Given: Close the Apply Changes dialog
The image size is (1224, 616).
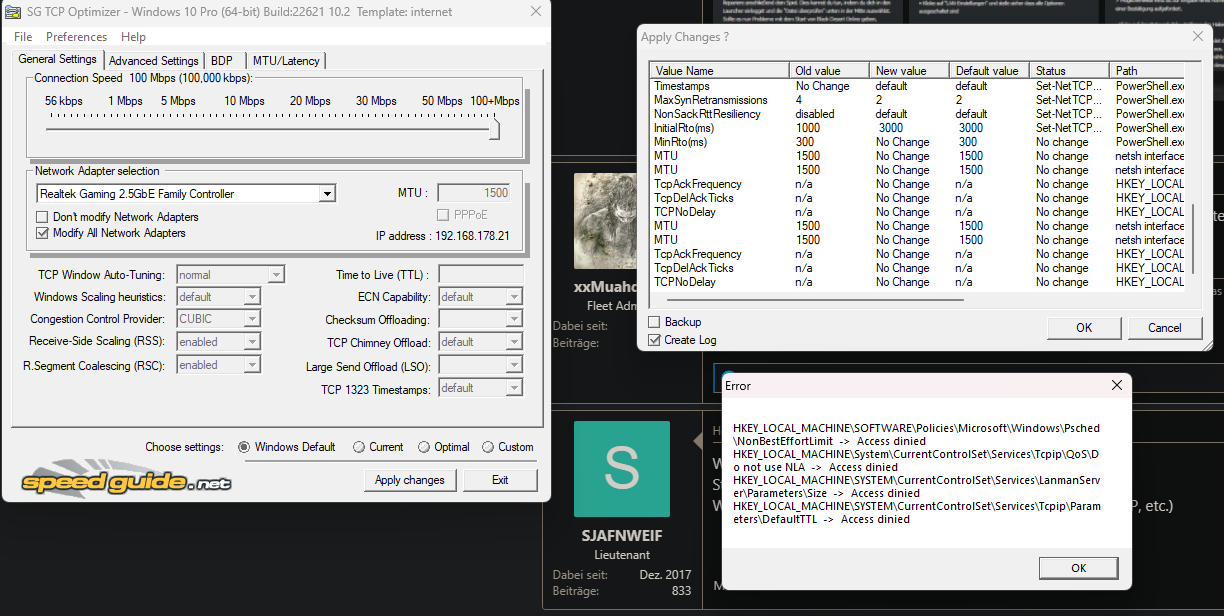Looking at the screenshot, I should coord(1197,36).
